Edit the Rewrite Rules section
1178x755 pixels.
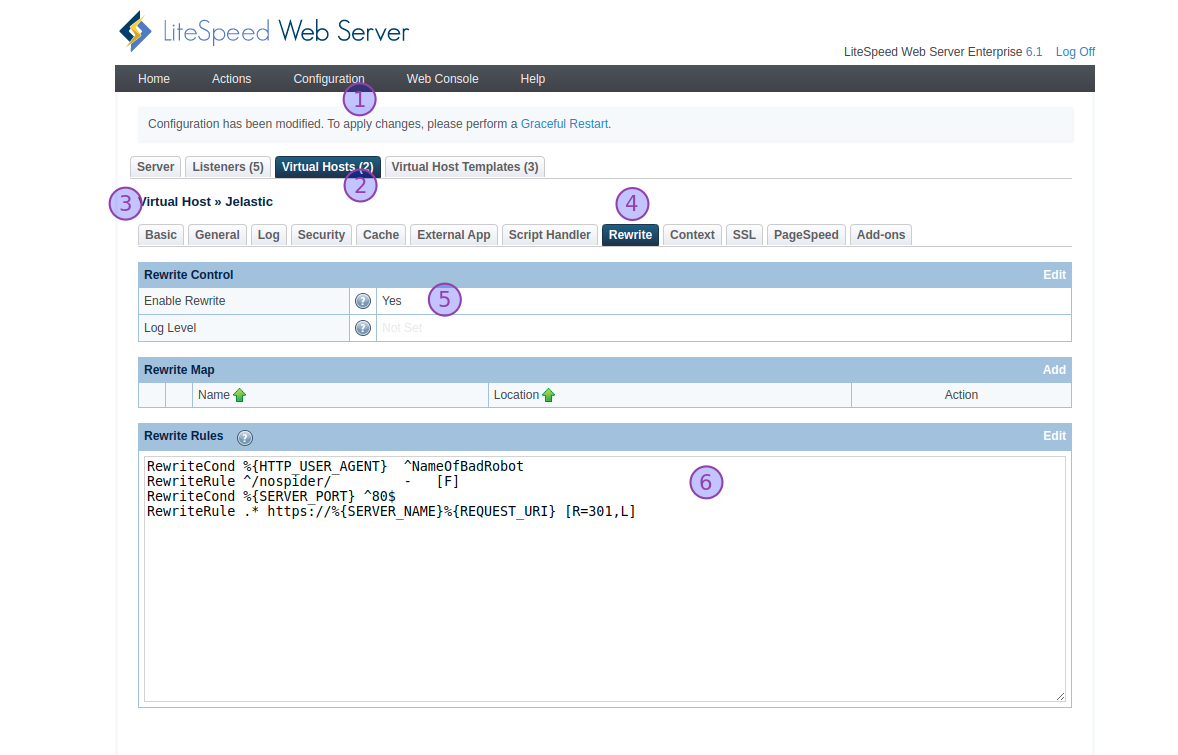click(1054, 436)
